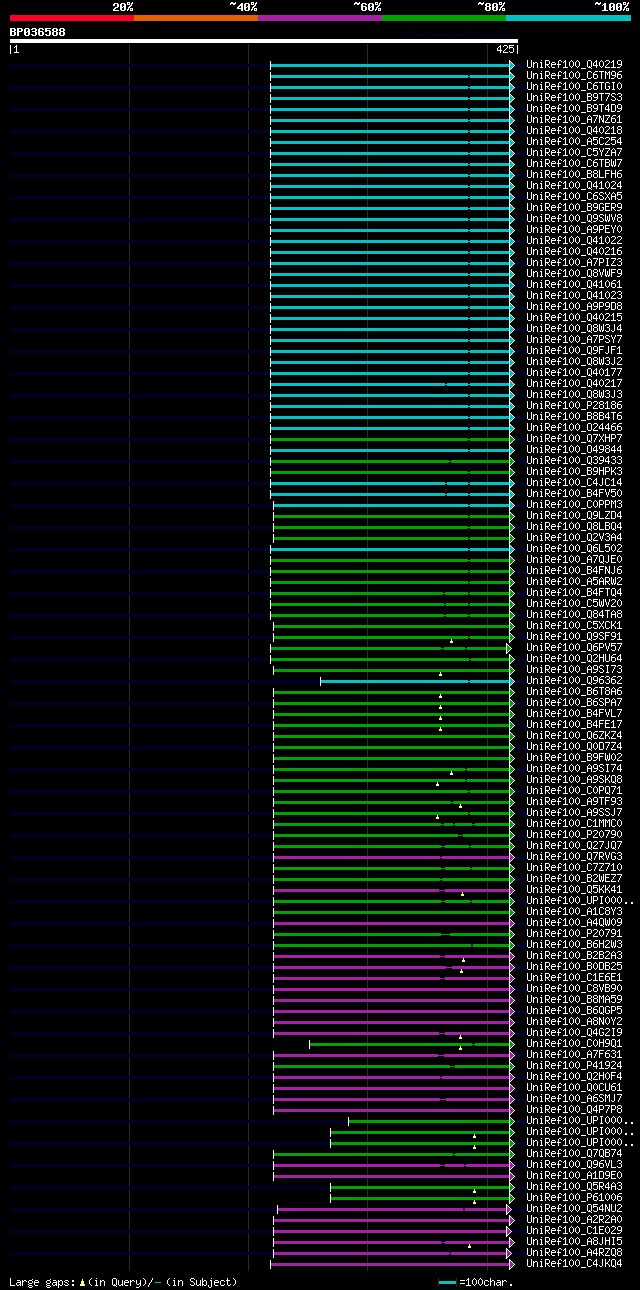Select the UniRef100_P41924 label
This screenshot has height=1290, width=640.
[574, 1066]
